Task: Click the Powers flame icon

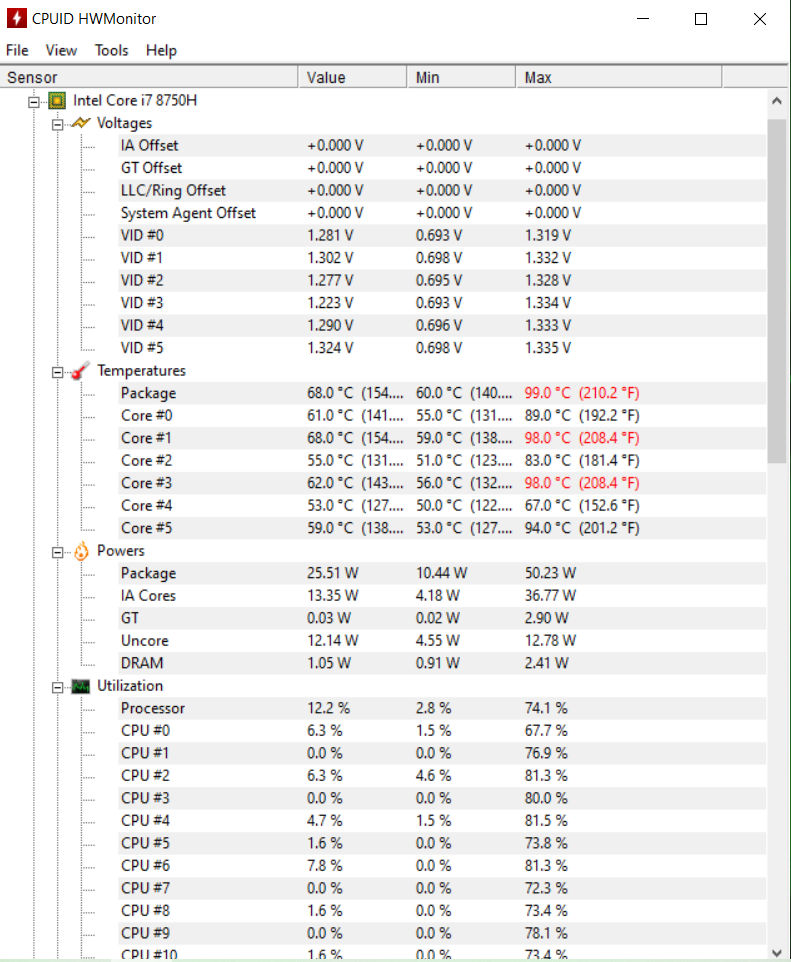Action: (x=81, y=551)
